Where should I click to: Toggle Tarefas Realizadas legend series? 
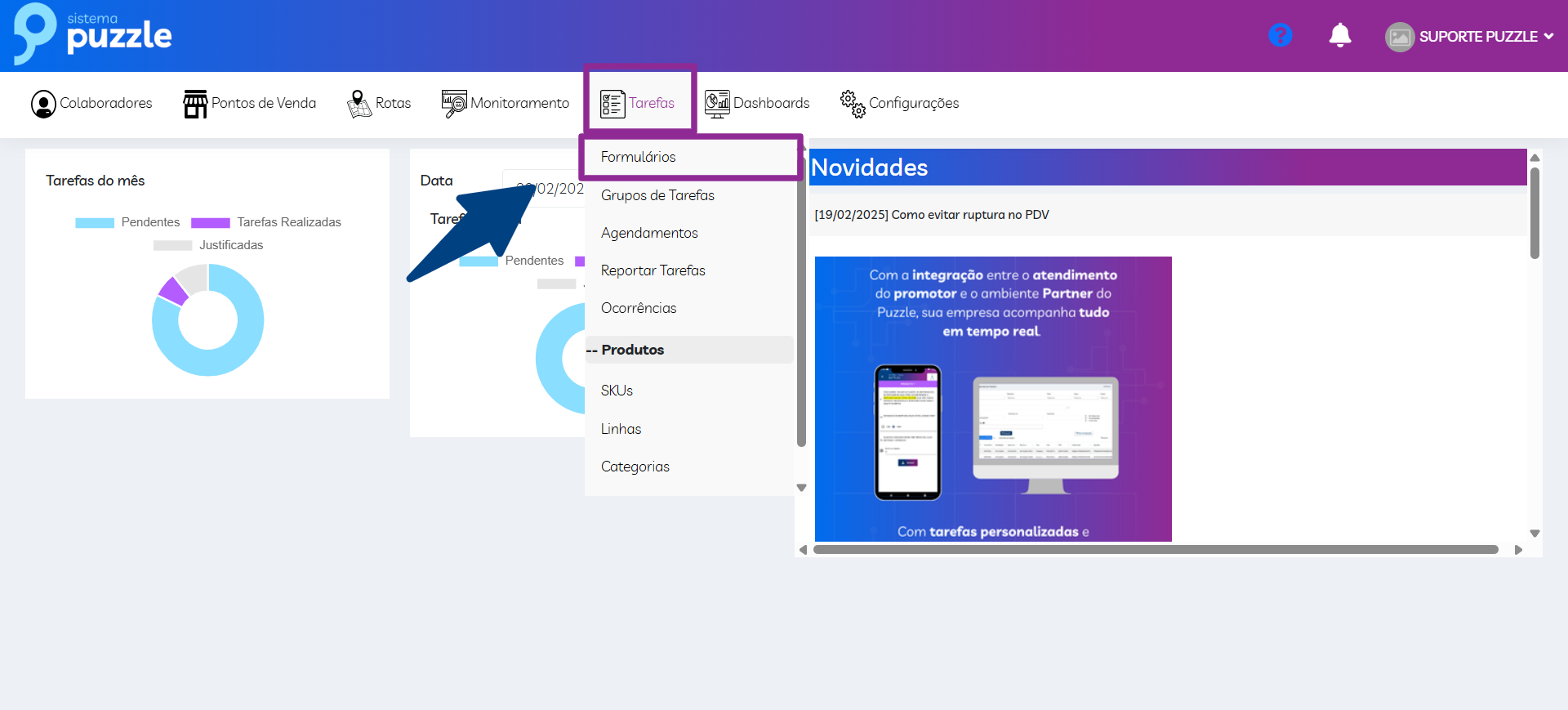pos(266,222)
